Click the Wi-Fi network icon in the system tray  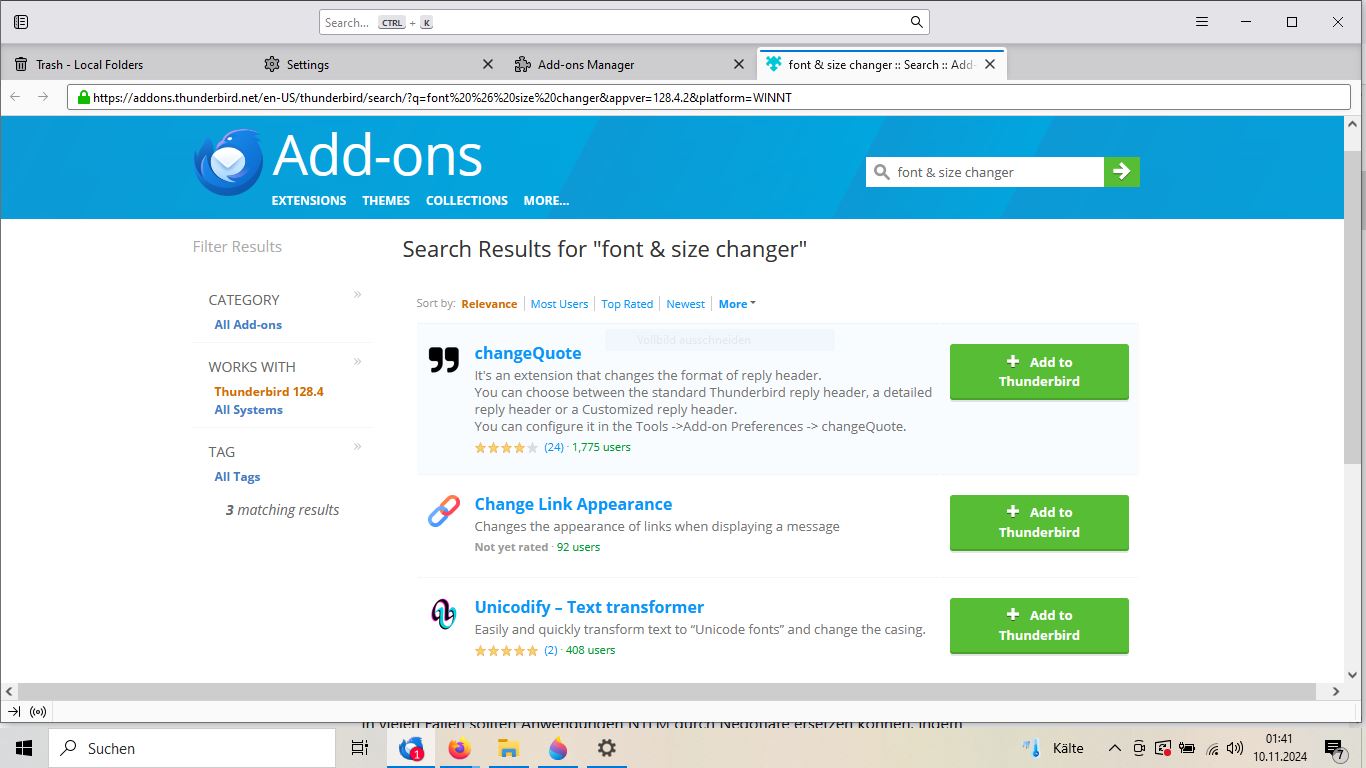point(1212,748)
